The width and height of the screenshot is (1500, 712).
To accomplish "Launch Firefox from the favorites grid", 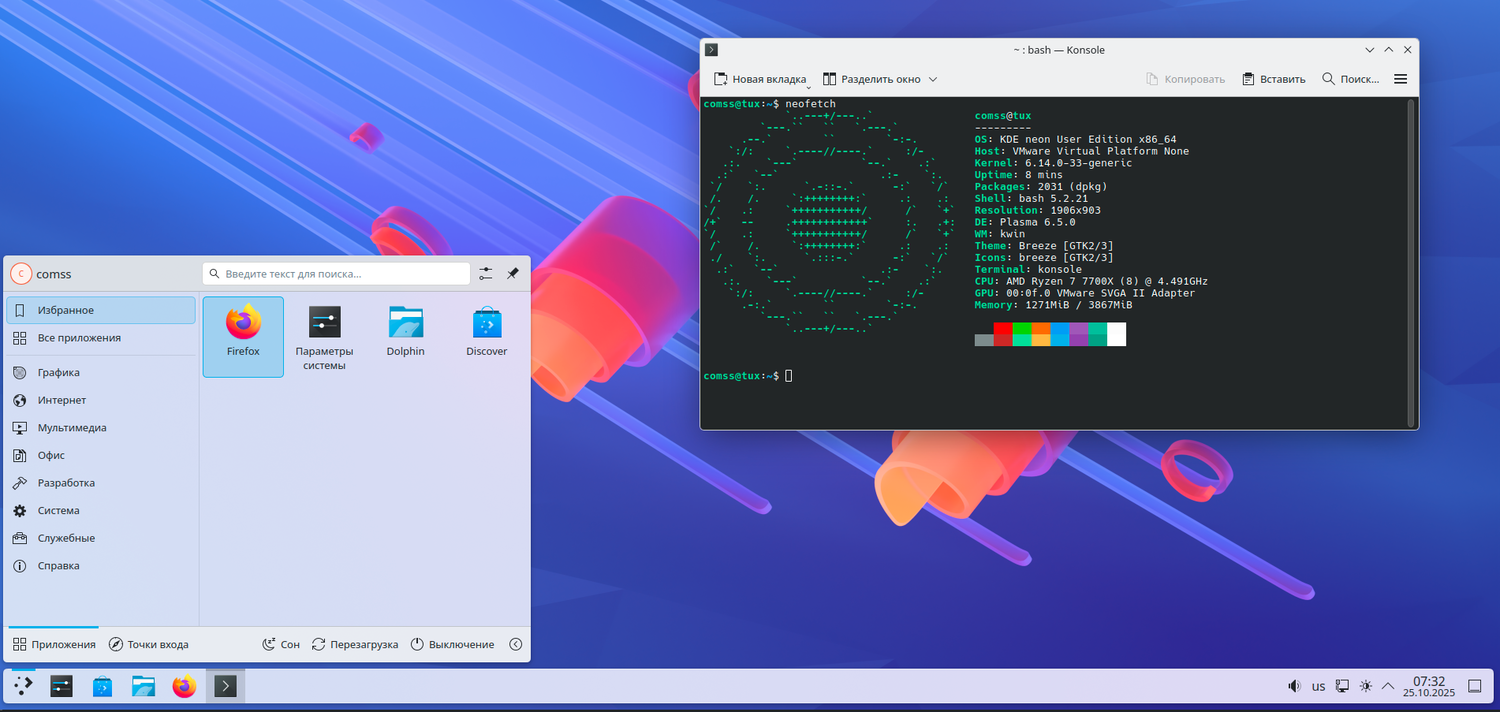I will click(243, 337).
